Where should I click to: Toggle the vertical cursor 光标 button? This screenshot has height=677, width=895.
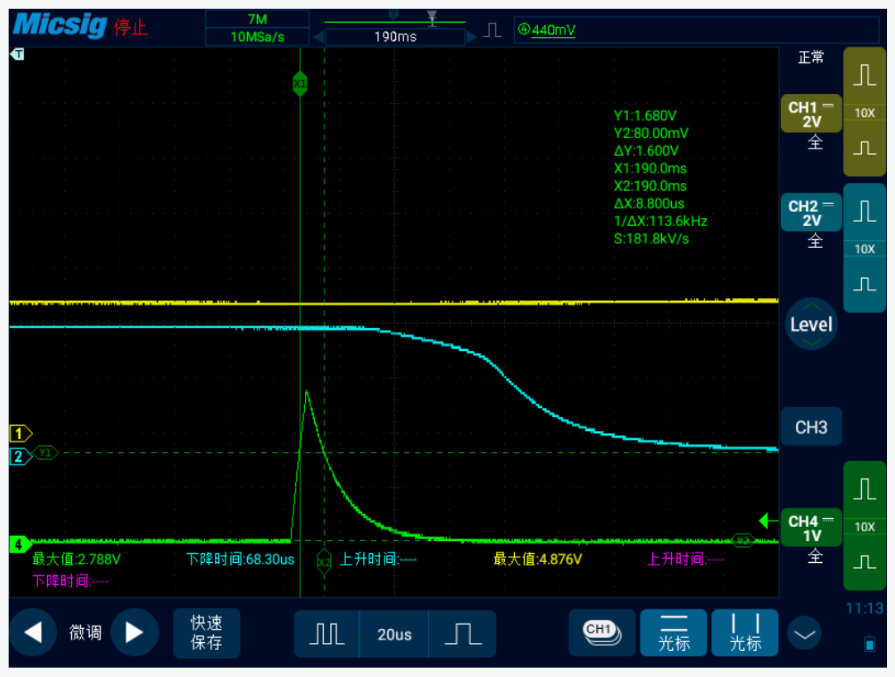(745, 633)
